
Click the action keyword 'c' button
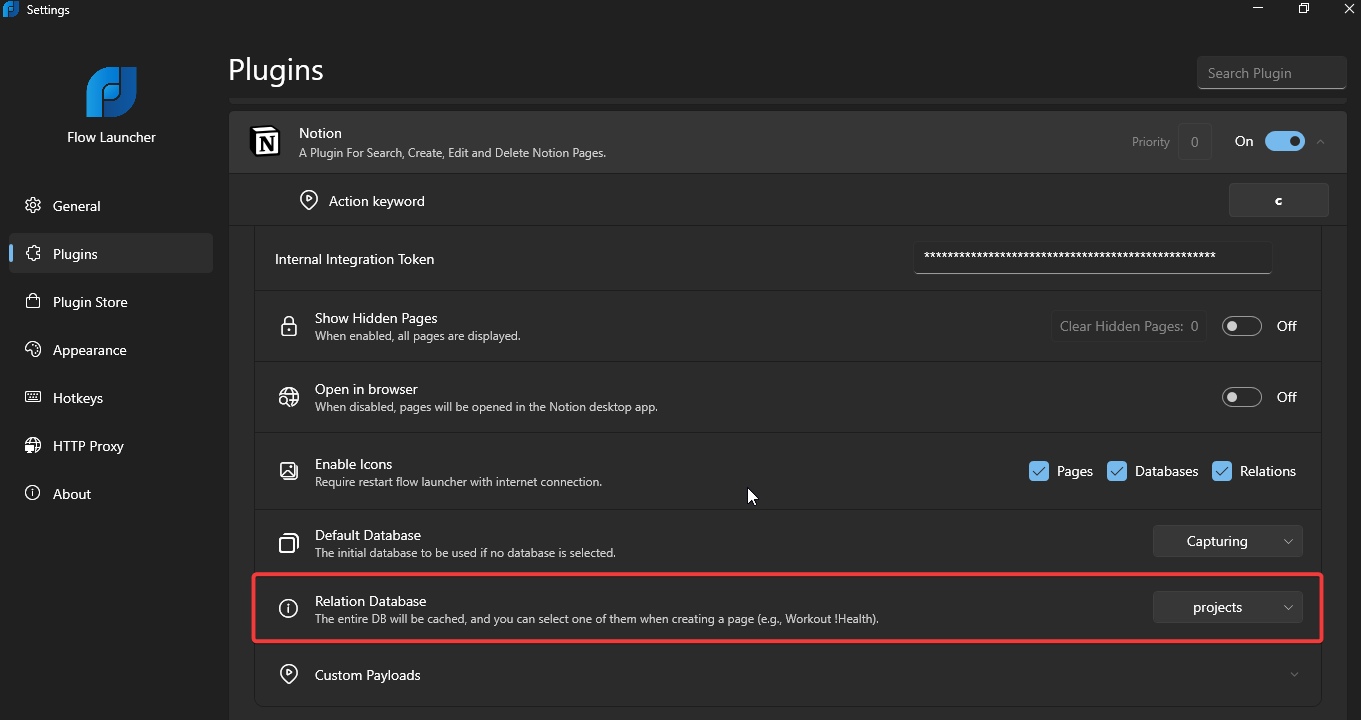tap(1278, 200)
